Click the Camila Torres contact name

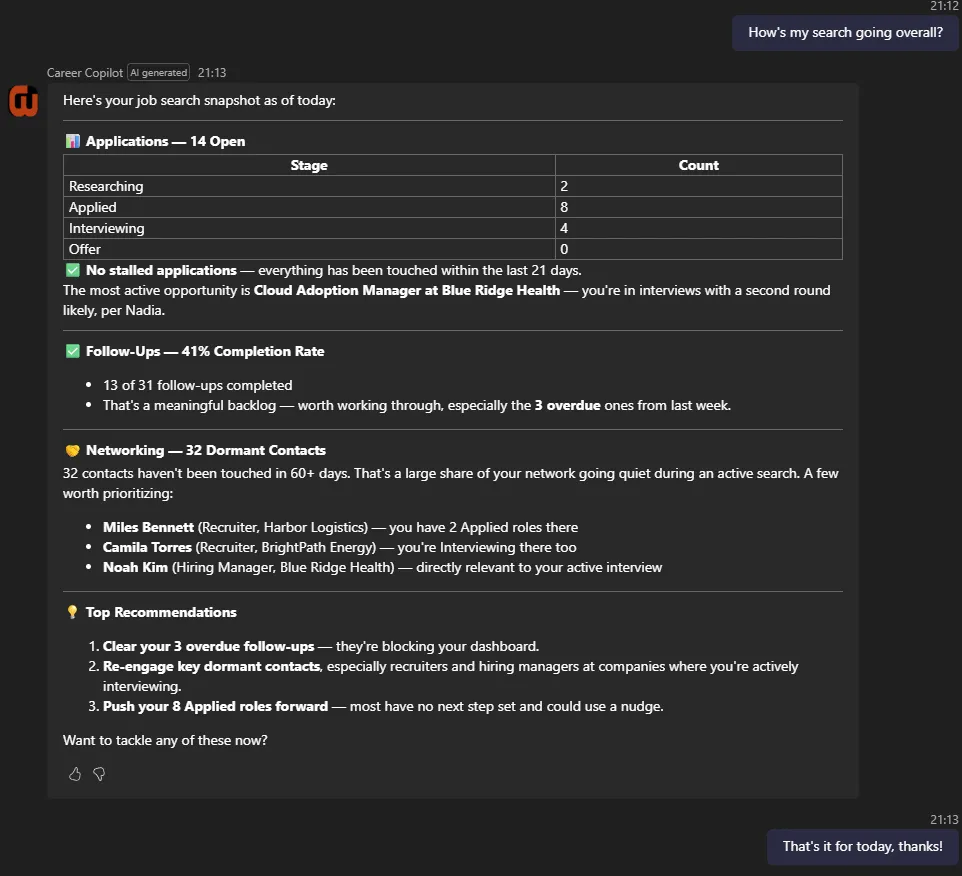click(147, 547)
